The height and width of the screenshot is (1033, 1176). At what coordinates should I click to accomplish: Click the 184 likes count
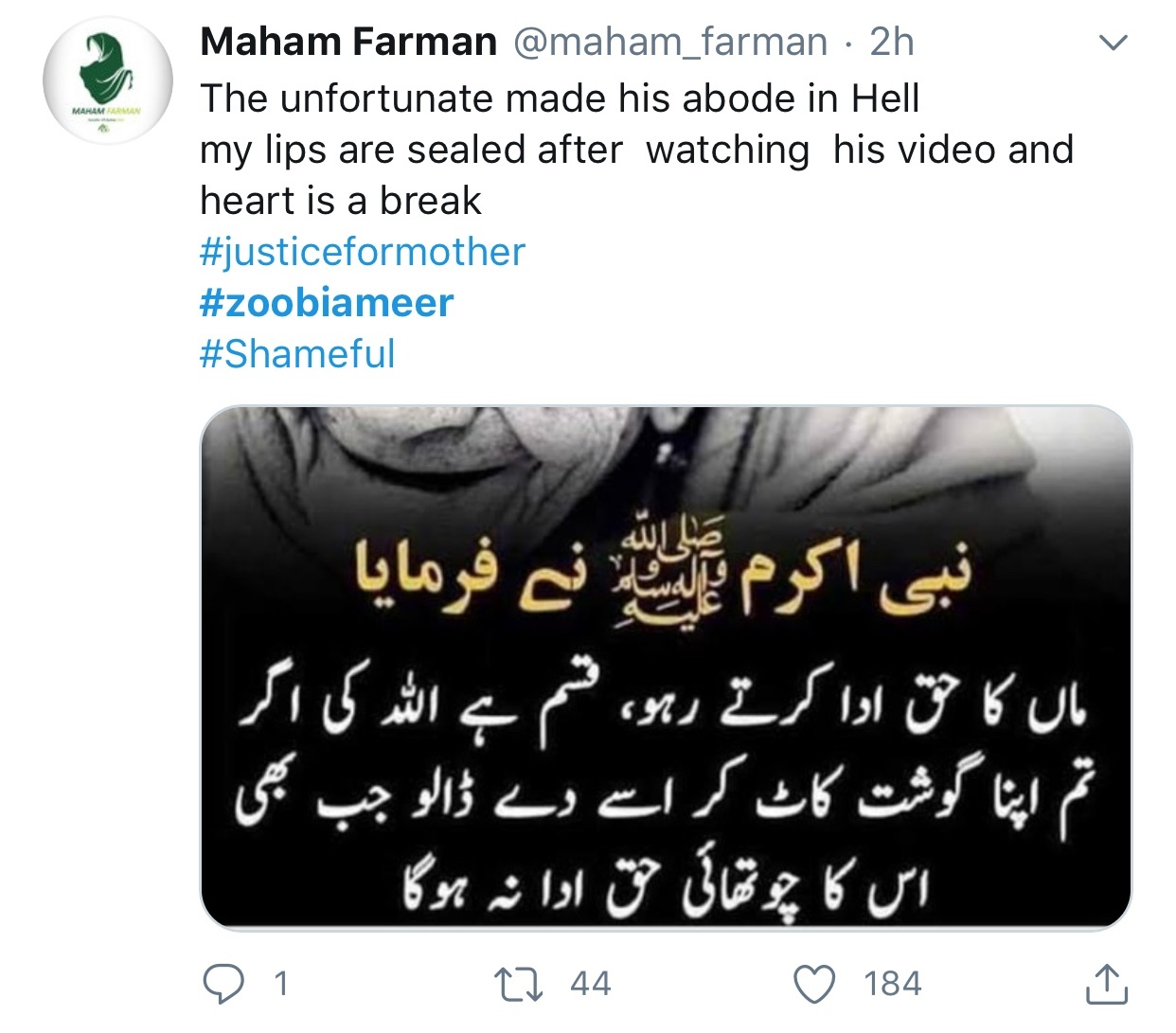click(892, 984)
